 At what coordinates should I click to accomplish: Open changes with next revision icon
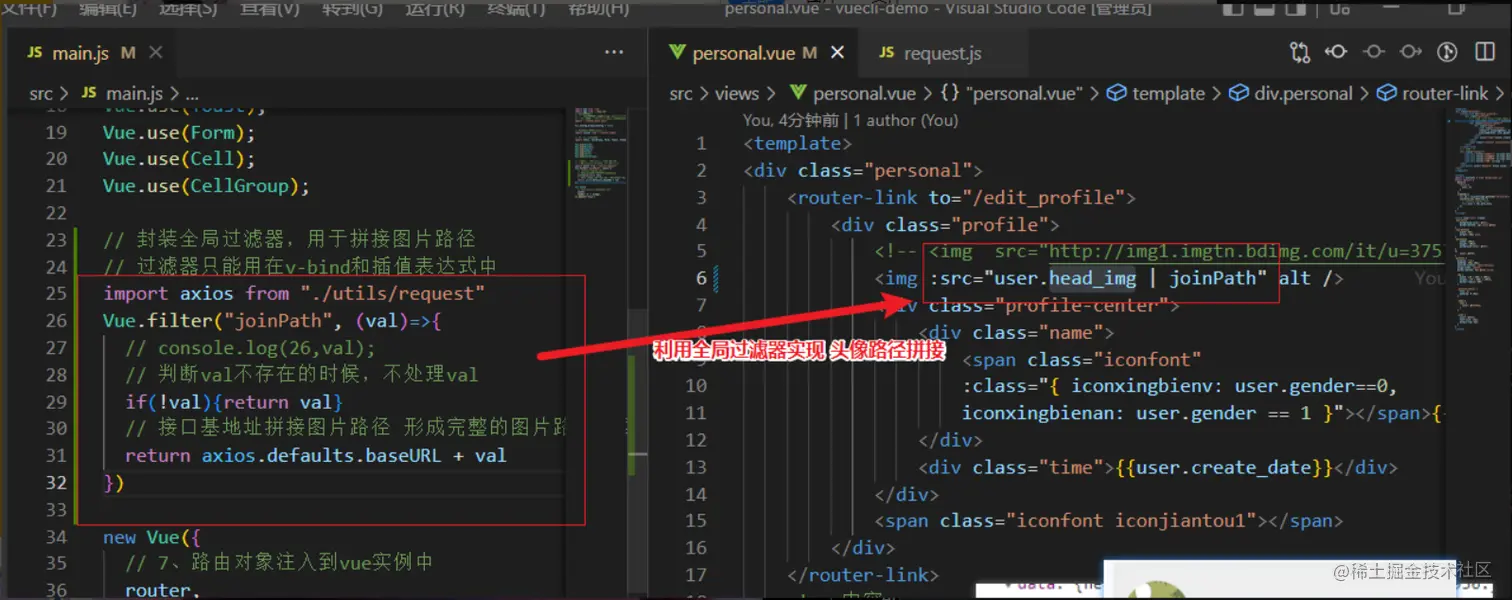[x=1410, y=52]
